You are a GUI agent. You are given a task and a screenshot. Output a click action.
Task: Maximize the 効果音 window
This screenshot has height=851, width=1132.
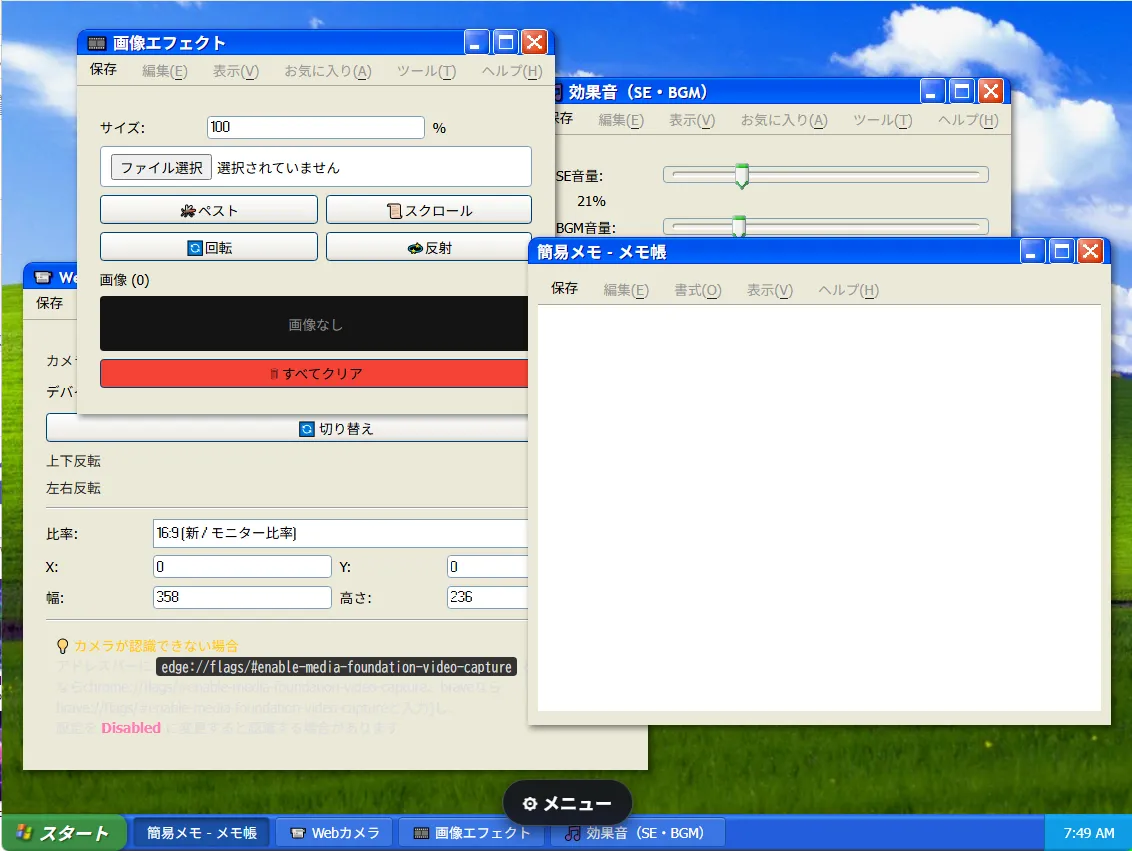pos(962,92)
